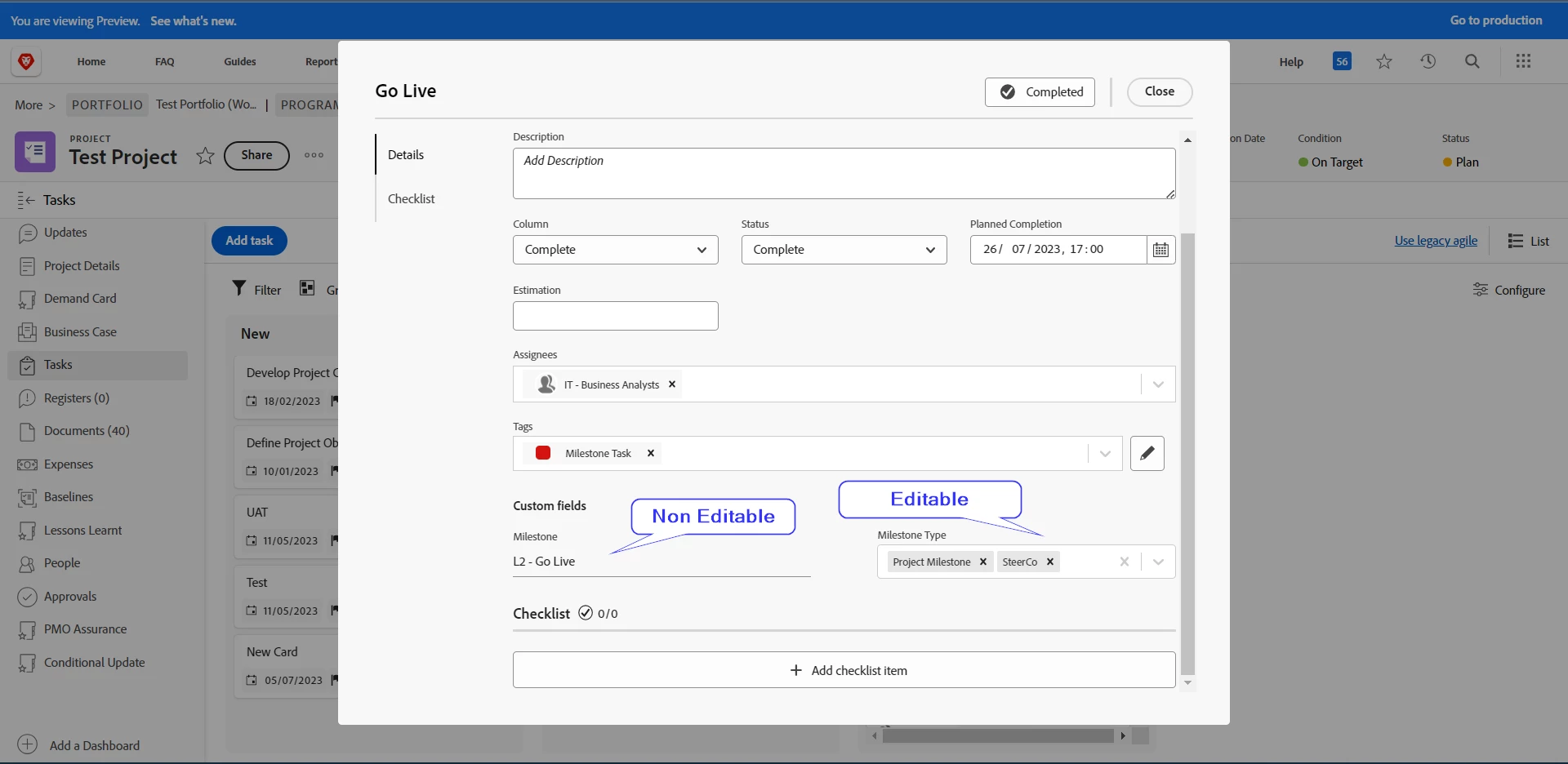Remove the Milestone Task tag

pyautogui.click(x=651, y=453)
